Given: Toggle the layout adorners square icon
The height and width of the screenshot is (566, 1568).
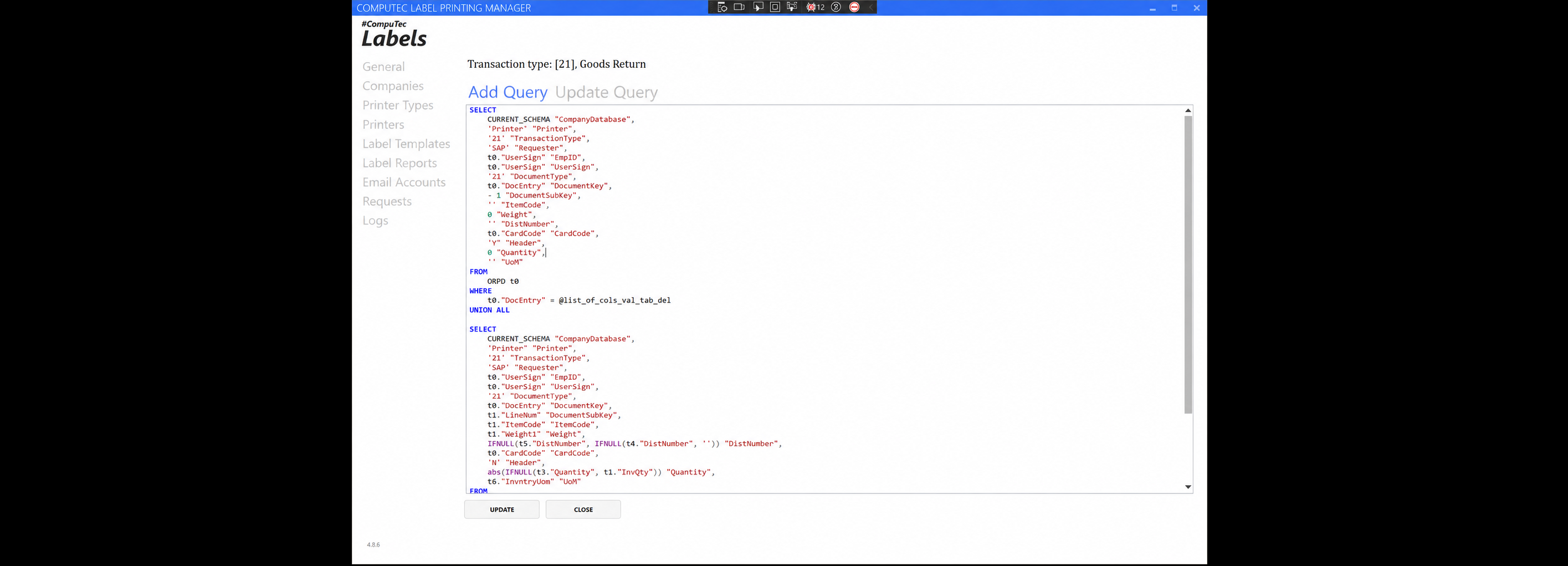Looking at the screenshot, I should (775, 7).
